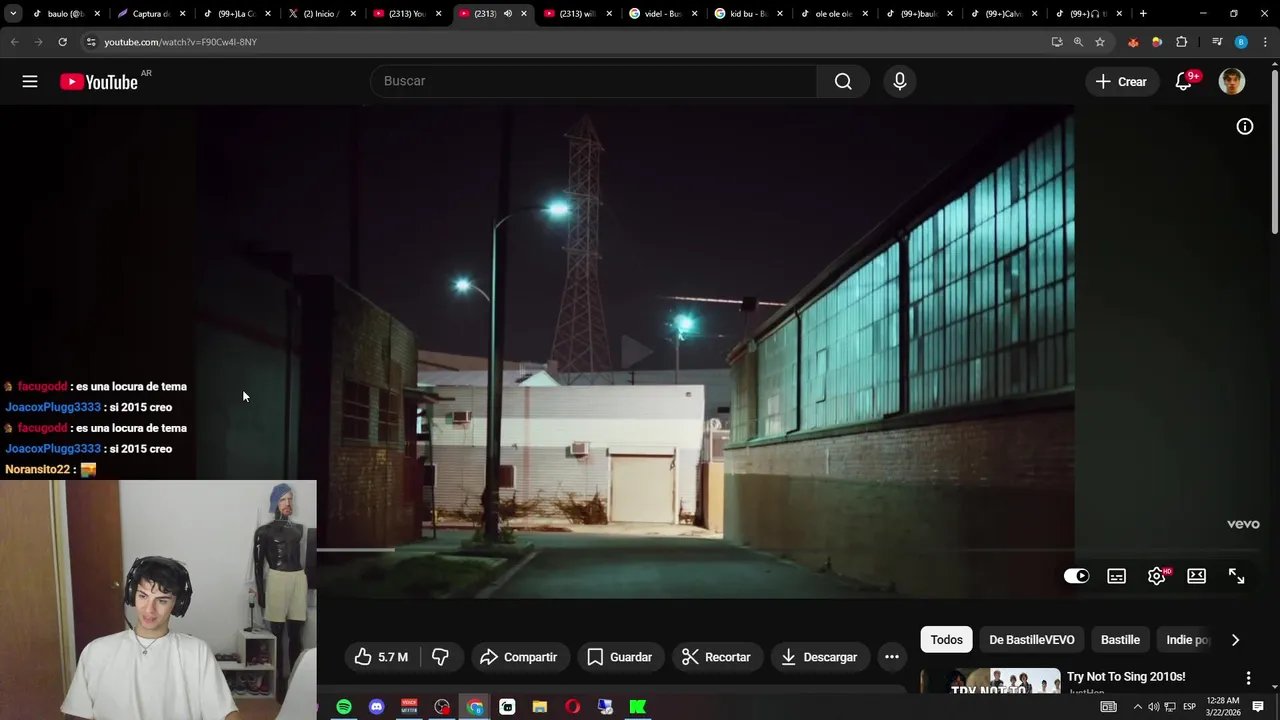This screenshot has width=1280, height=720.
Task: Click the Try Not To Sing 2010s! title
Action: (1126, 677)
